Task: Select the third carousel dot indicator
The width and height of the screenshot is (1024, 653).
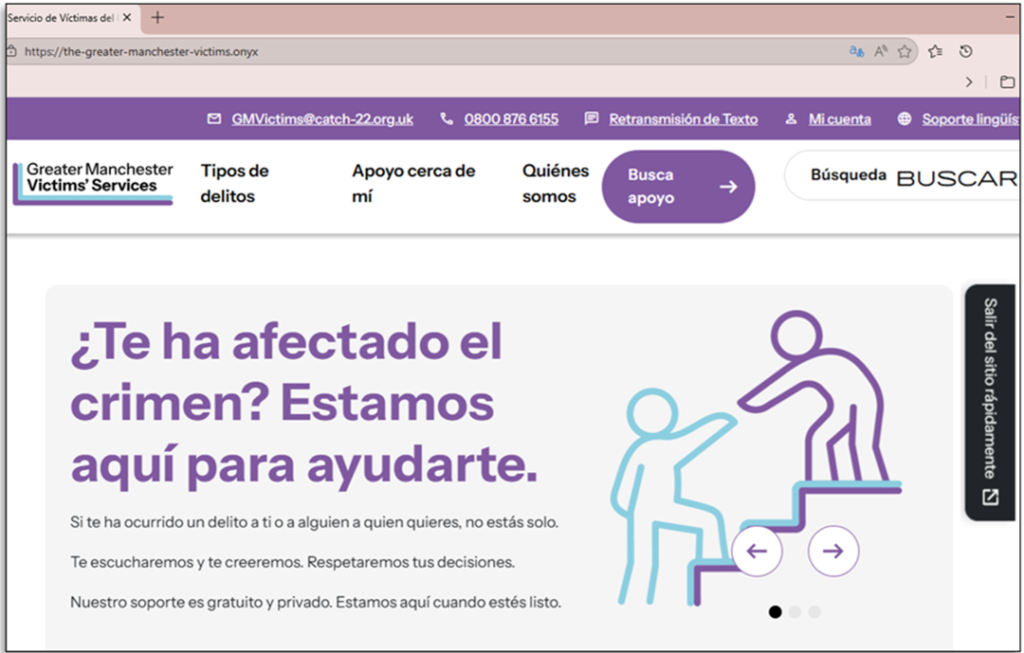Action: click(x=815, y=612)
